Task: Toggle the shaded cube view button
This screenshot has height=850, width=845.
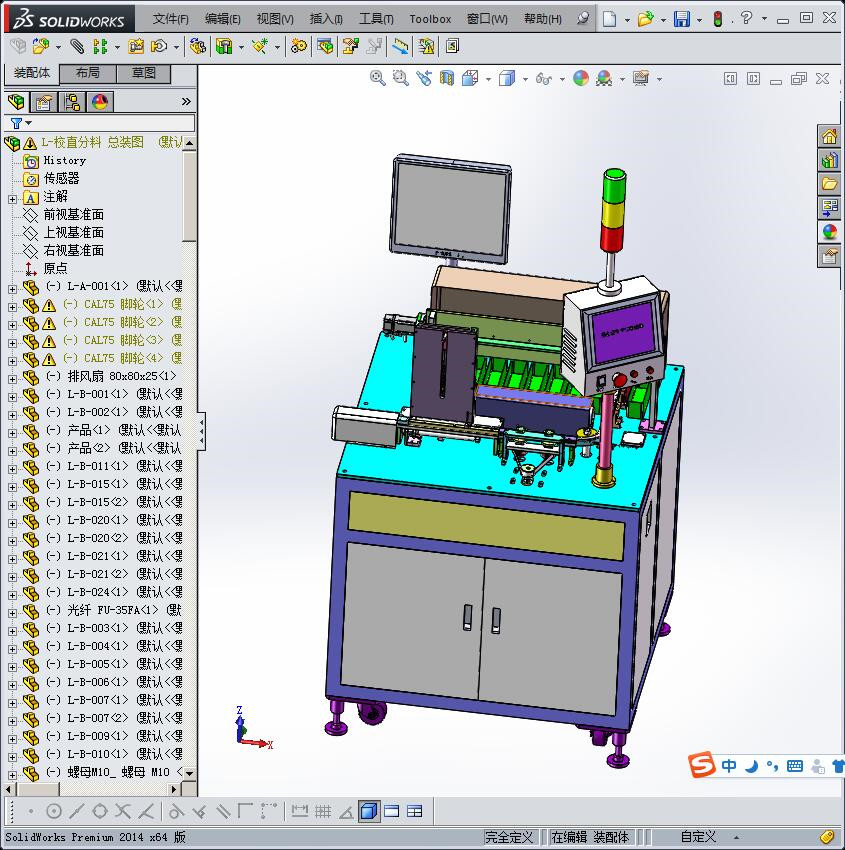Action: tap(369, 812)
